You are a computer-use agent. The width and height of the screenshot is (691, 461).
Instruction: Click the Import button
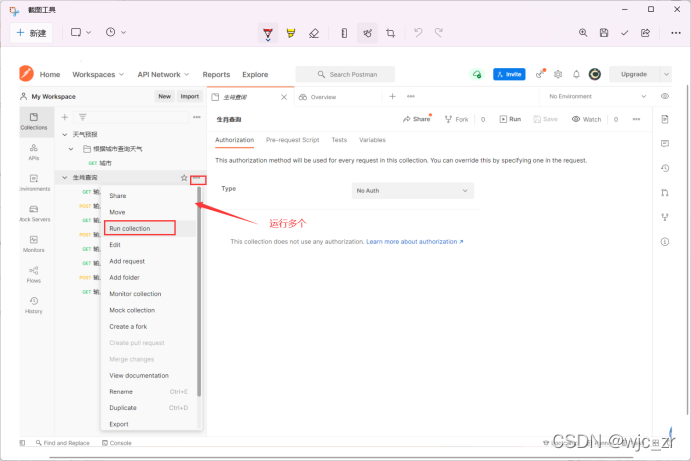point(189,96)
